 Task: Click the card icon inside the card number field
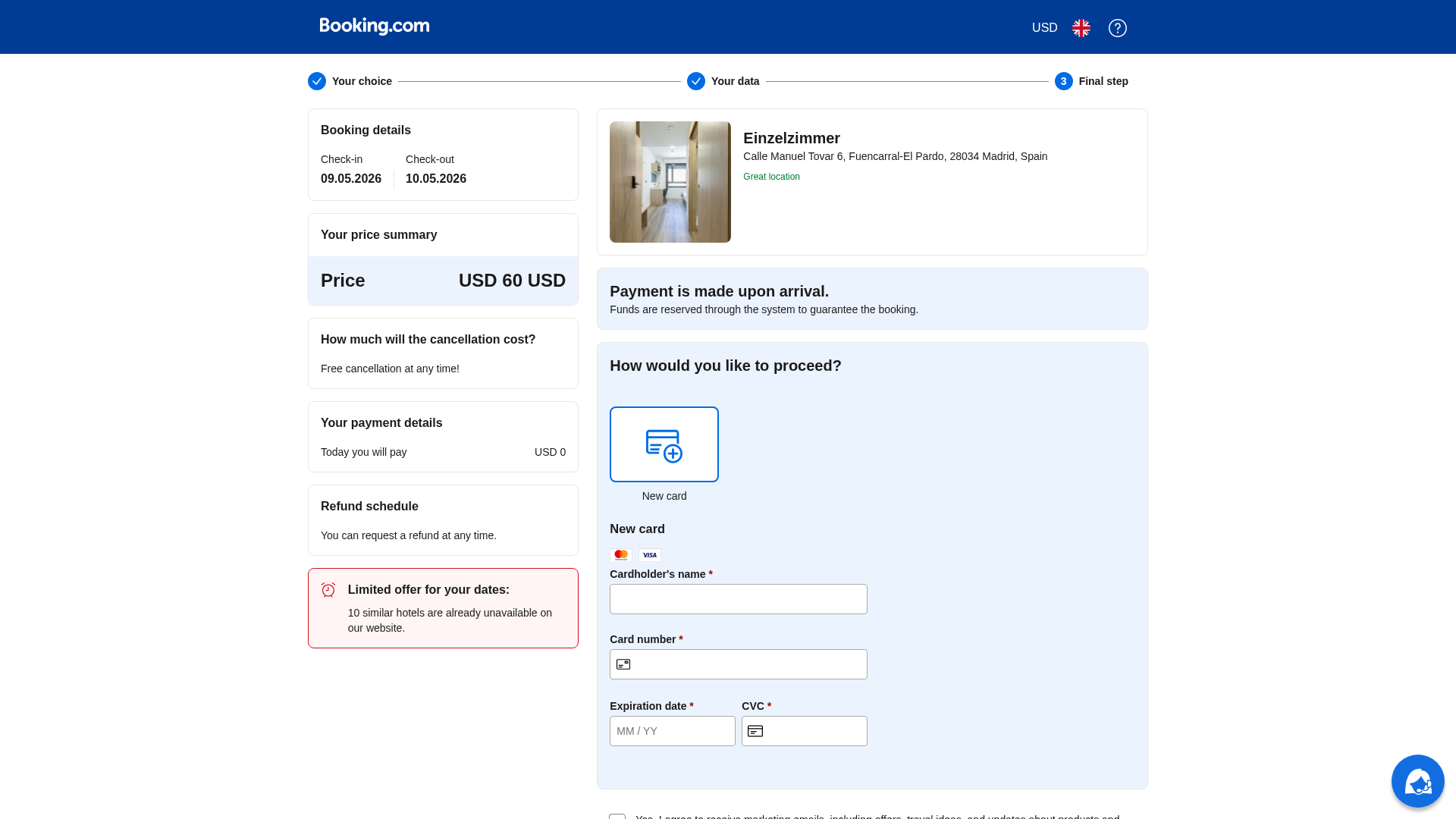[623, 664]
